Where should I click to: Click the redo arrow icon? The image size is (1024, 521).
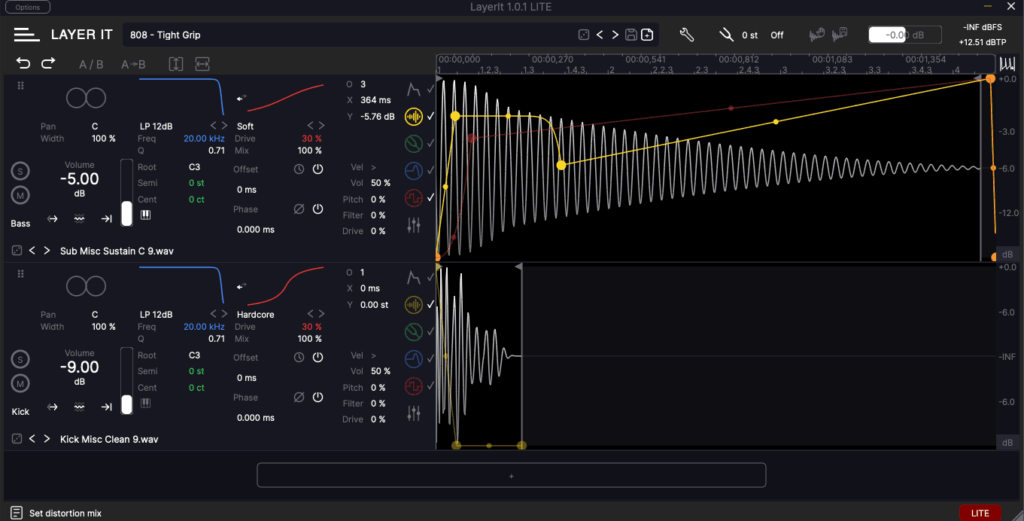[47, 64]
